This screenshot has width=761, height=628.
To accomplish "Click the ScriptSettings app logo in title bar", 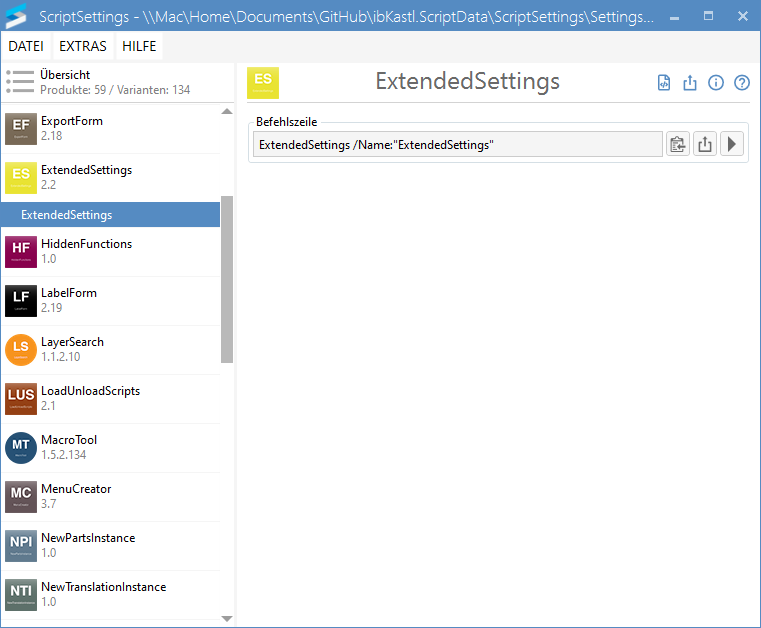I will click(18, 17).
